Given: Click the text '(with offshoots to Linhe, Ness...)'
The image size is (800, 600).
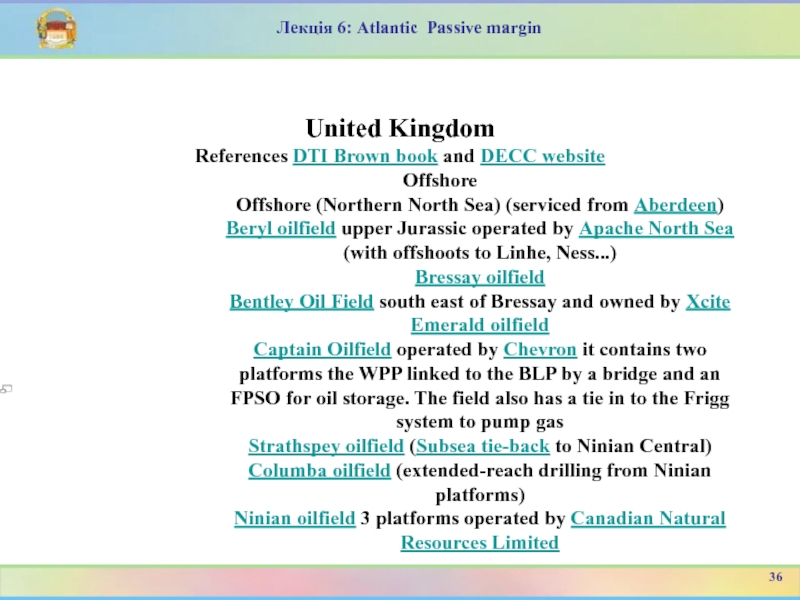Looking at the screenshot, I should 480,253.
